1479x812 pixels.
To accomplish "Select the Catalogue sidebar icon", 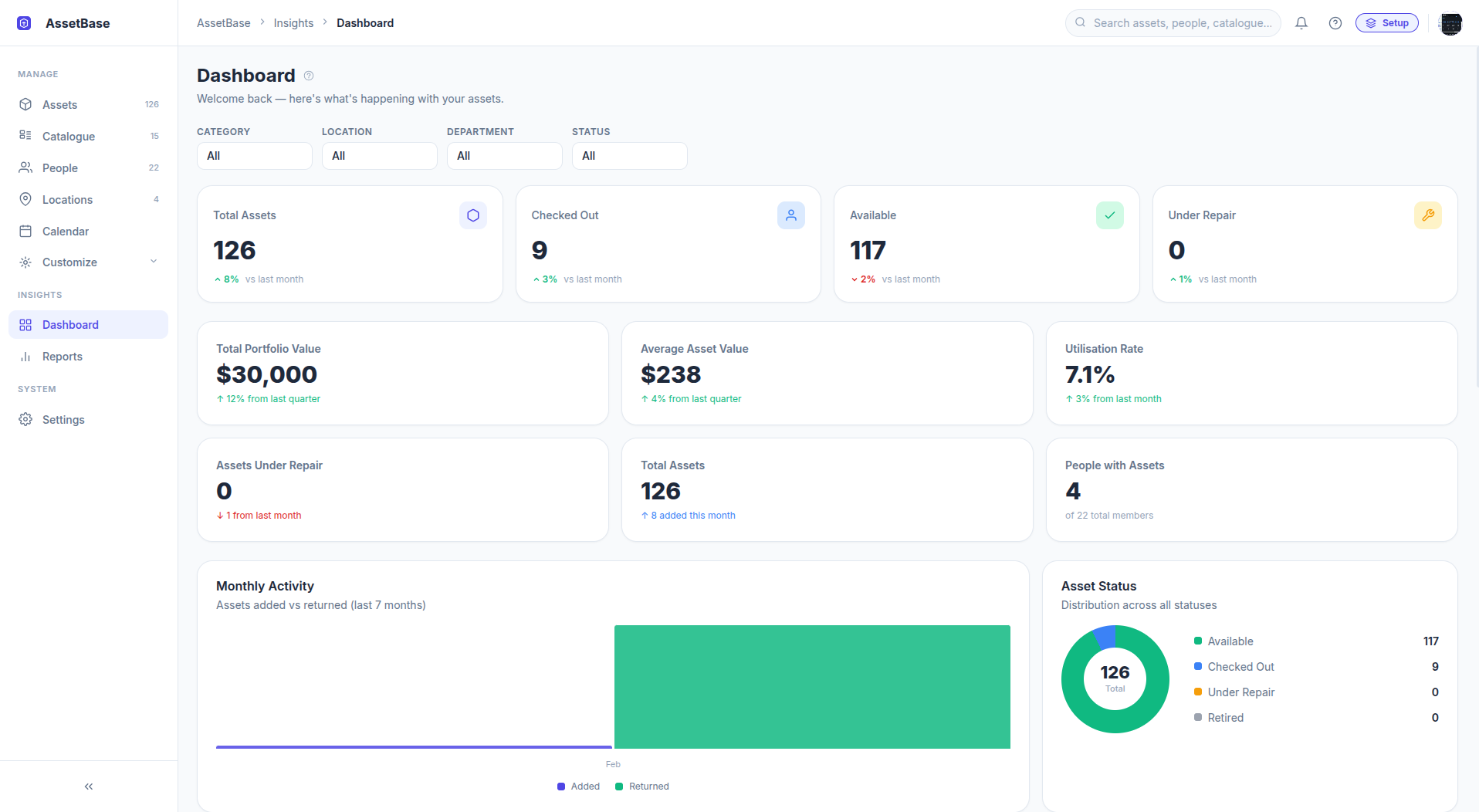I will pos(25,136).
